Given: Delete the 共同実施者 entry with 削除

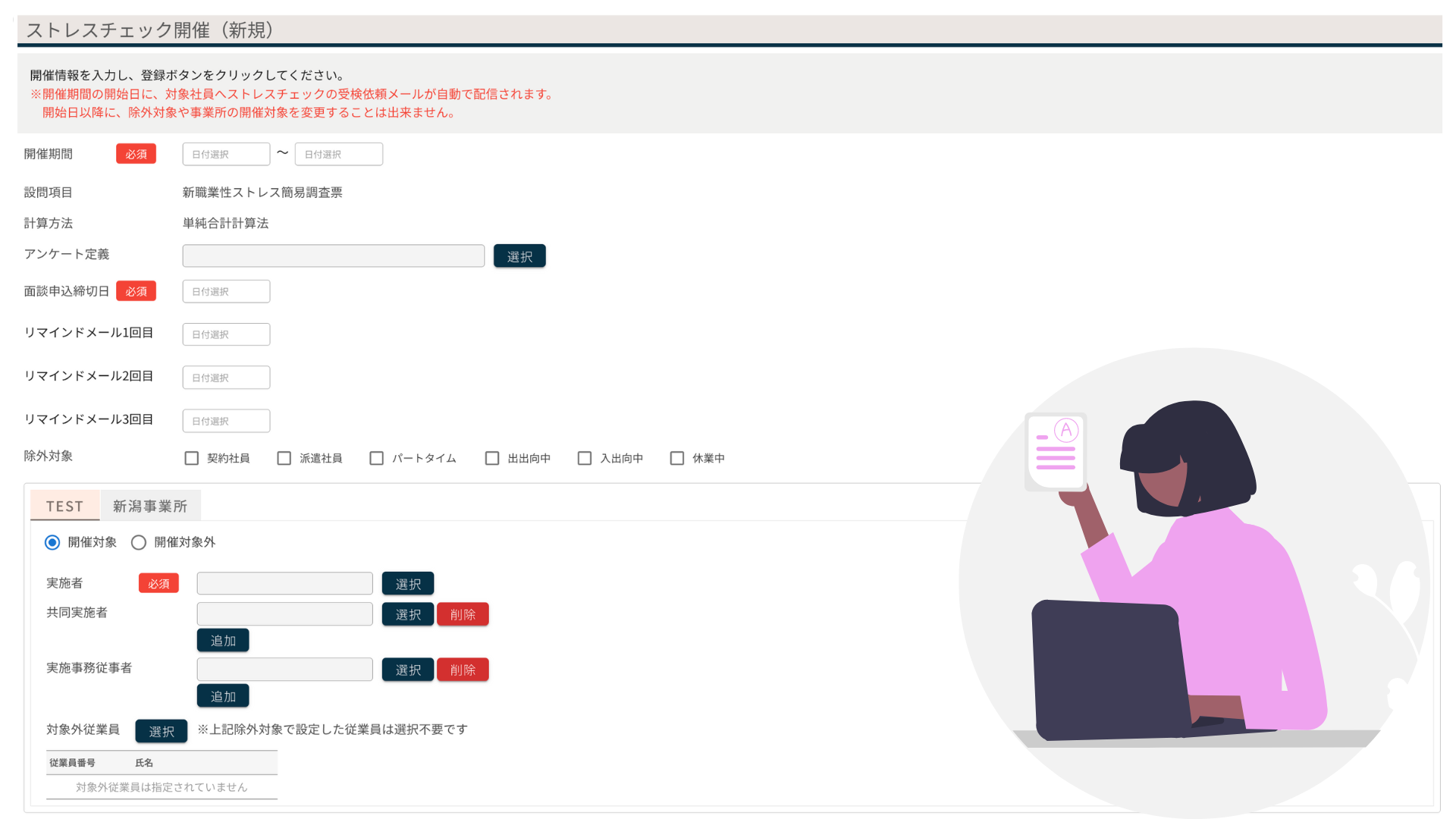Looking at the screenshot, I should pyautogui.click(x=463, y=614).
